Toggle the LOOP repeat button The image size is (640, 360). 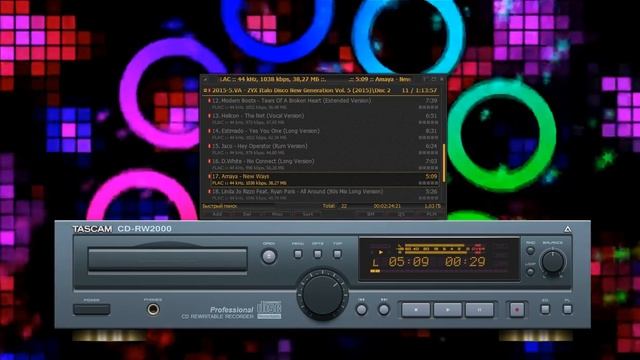pos(530,272)
